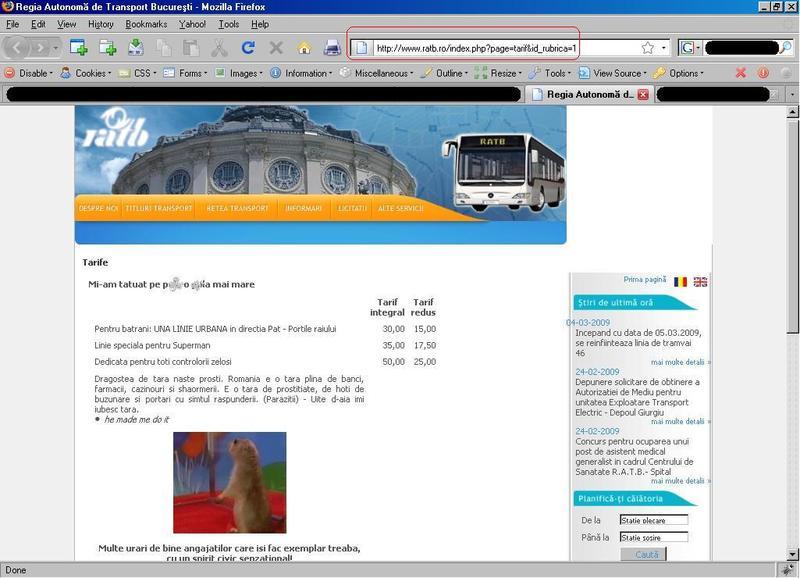Image resolution: width=800 pixels, height=578 pixels.
Task: Open TITLURI TRANSPORT site menu
Action: (x=159, y=208)
